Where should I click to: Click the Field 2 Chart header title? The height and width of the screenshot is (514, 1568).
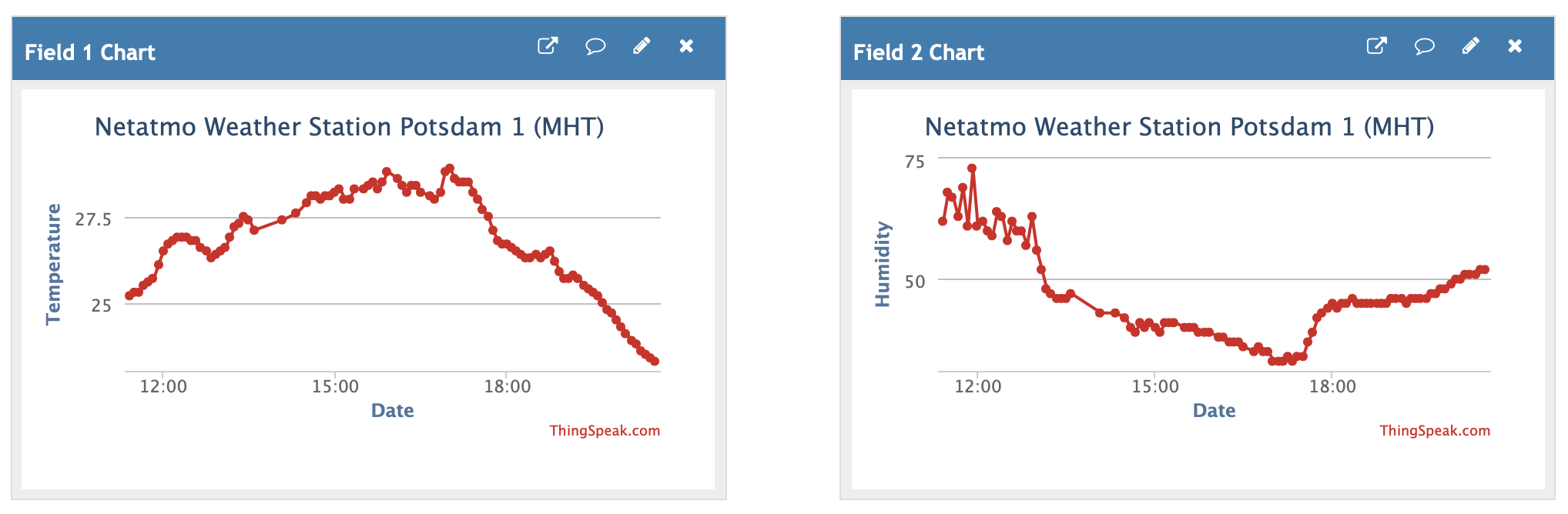point(919,52)
